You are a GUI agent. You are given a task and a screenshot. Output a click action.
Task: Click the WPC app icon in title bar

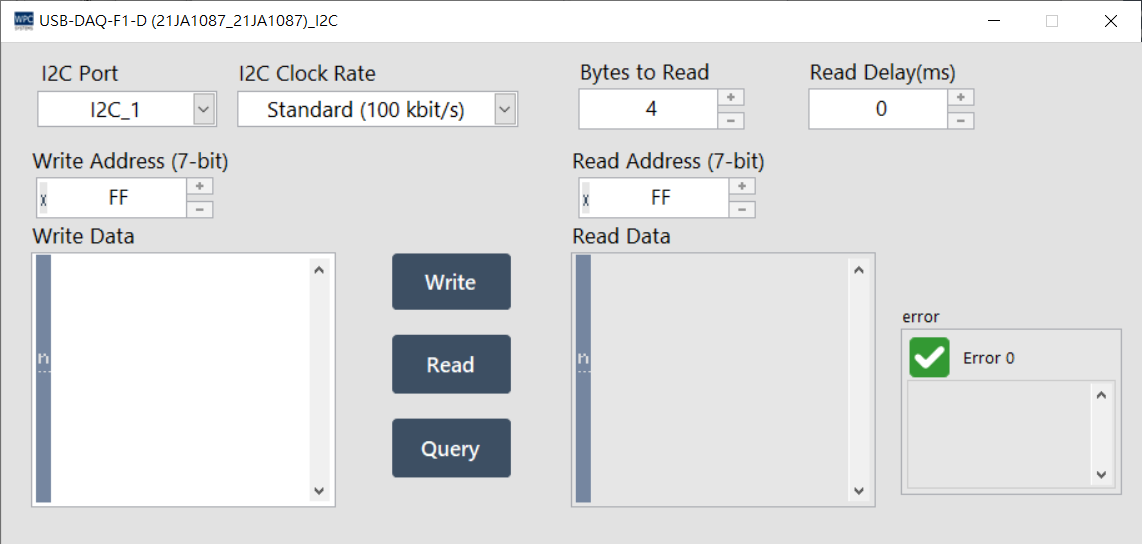pos(22,20)
